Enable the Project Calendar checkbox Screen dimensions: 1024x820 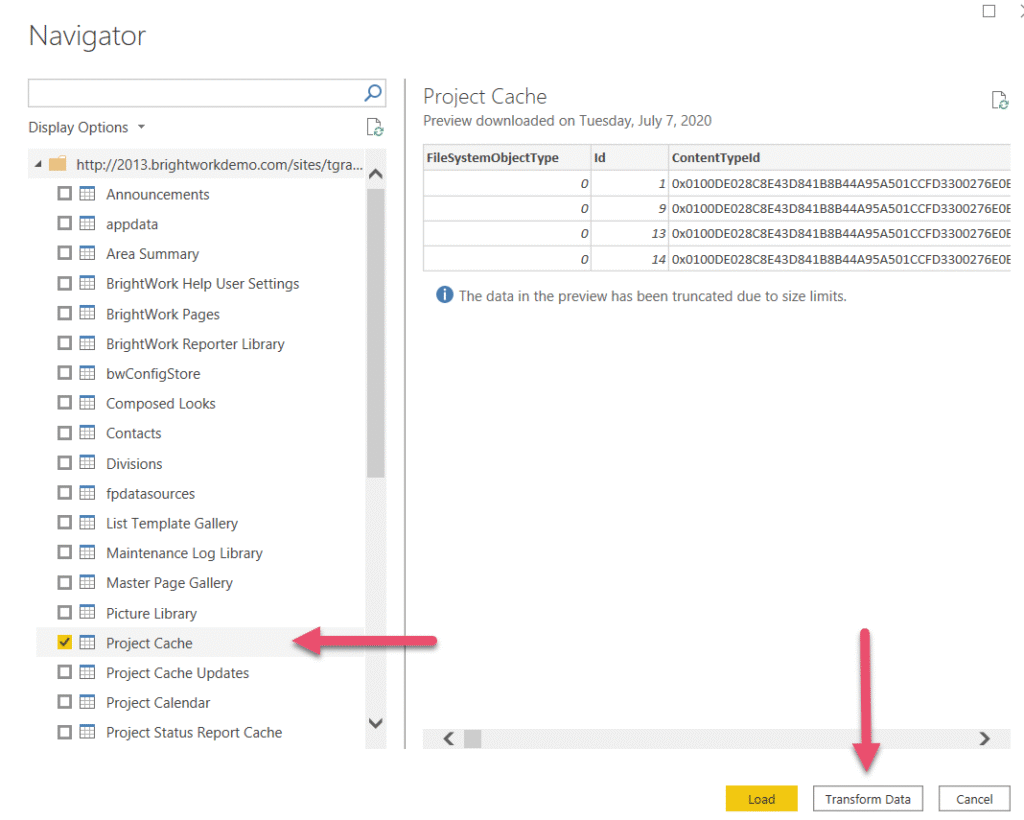(x=65, y=702)
